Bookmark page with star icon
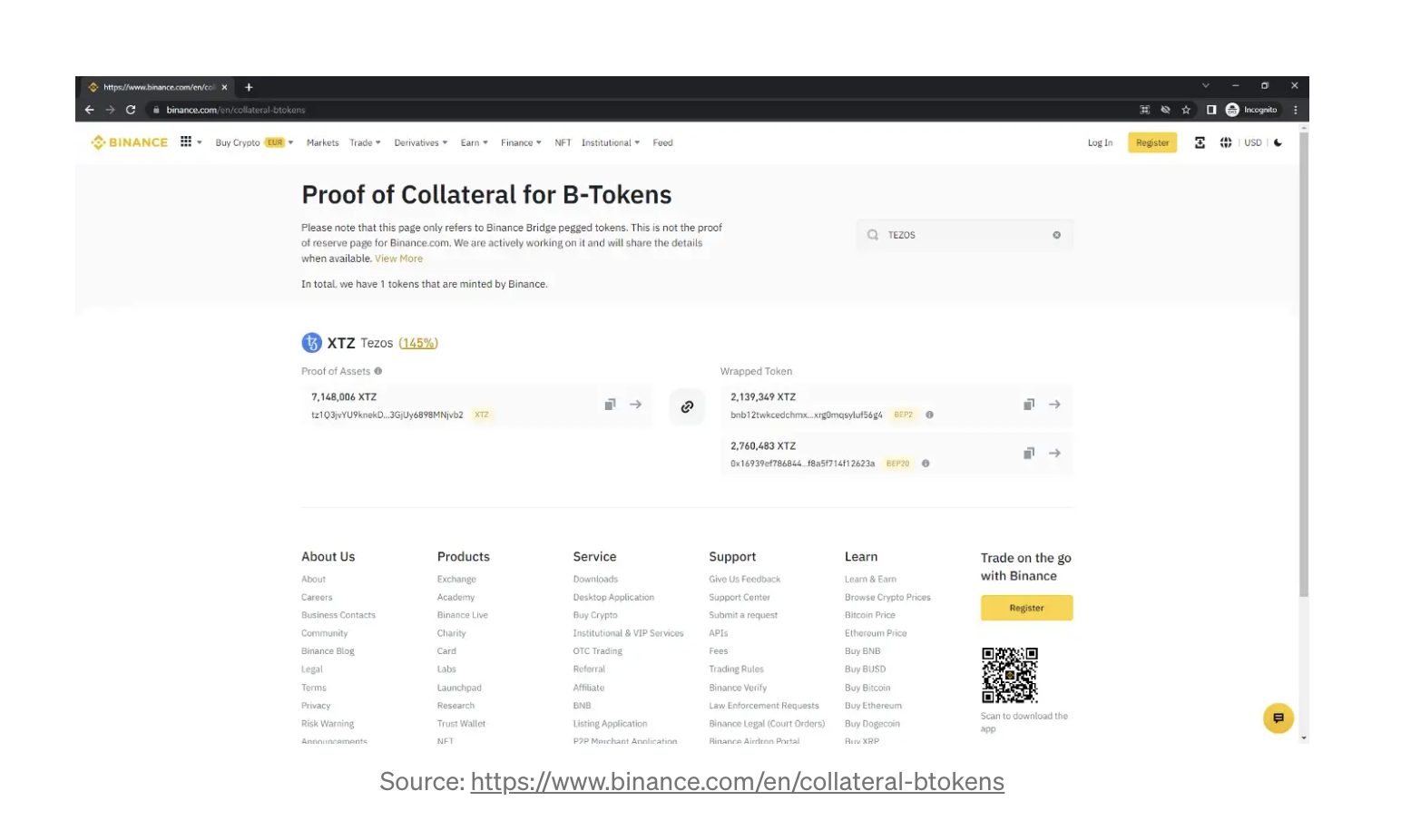 tap(1186, 110)
